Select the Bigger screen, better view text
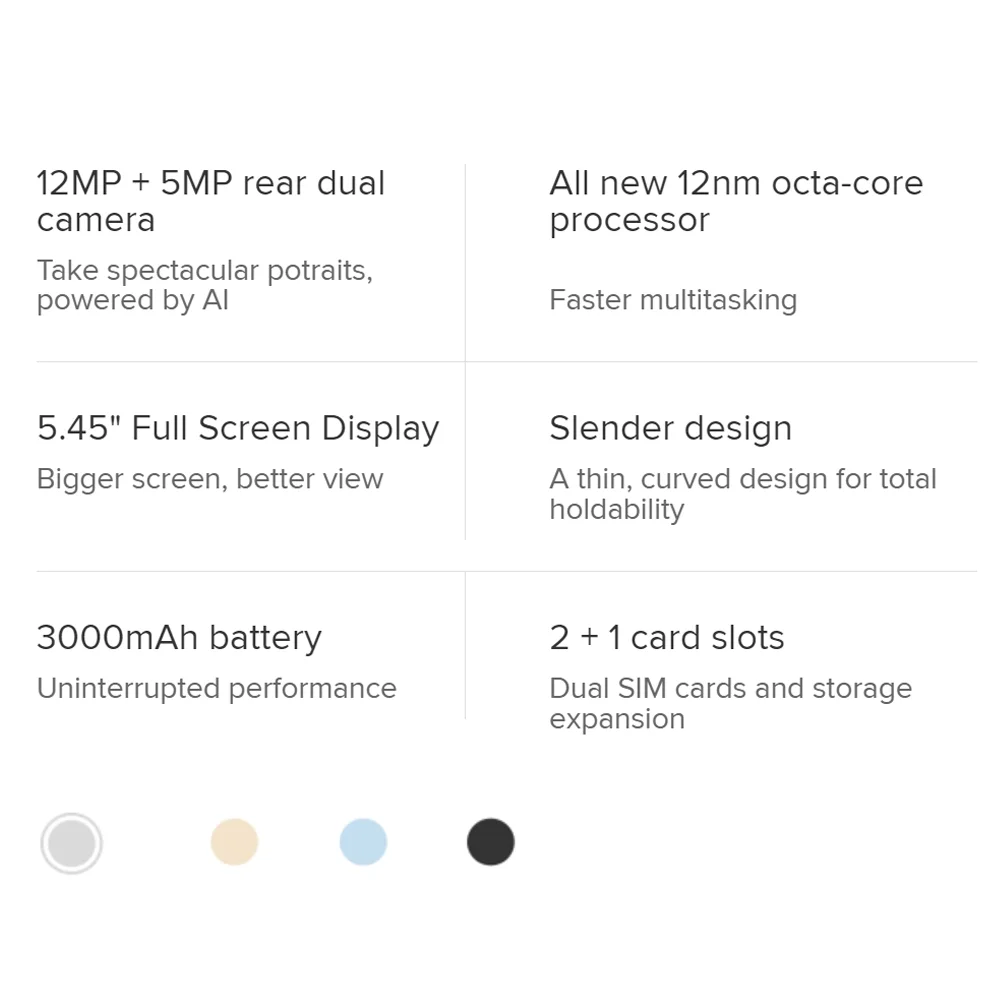 (210, 480)
